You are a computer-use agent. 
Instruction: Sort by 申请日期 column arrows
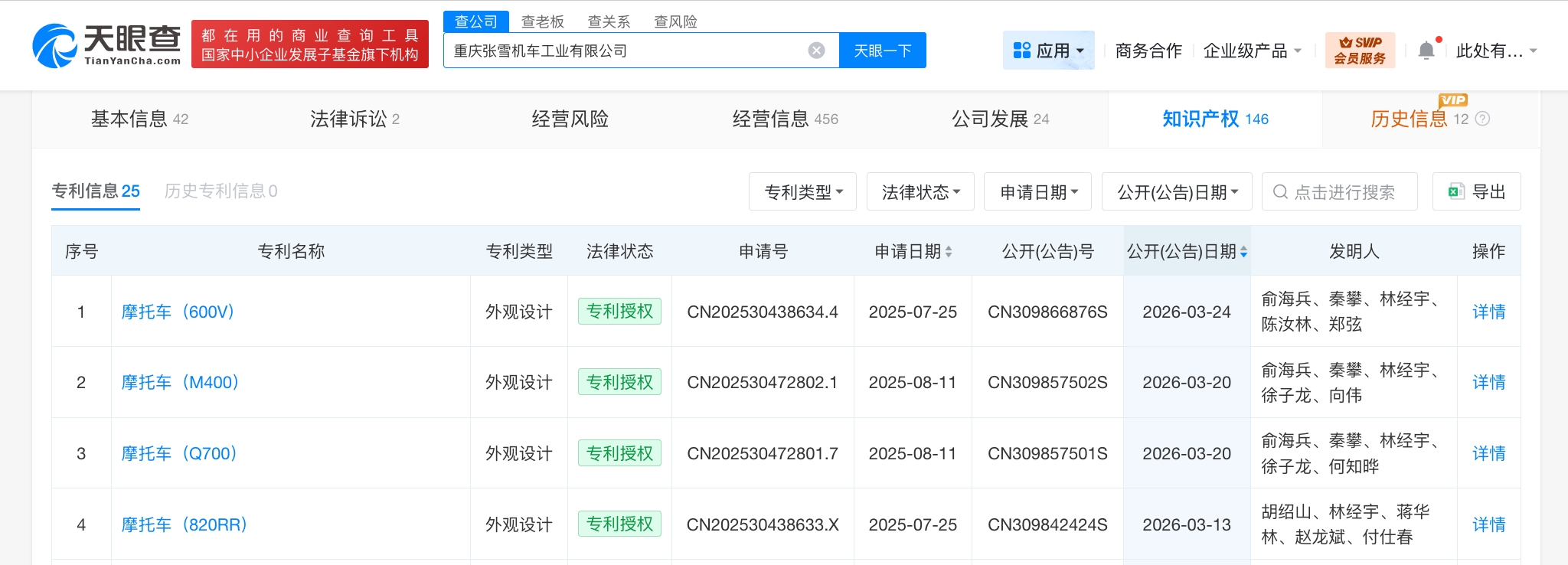point(949,252)
